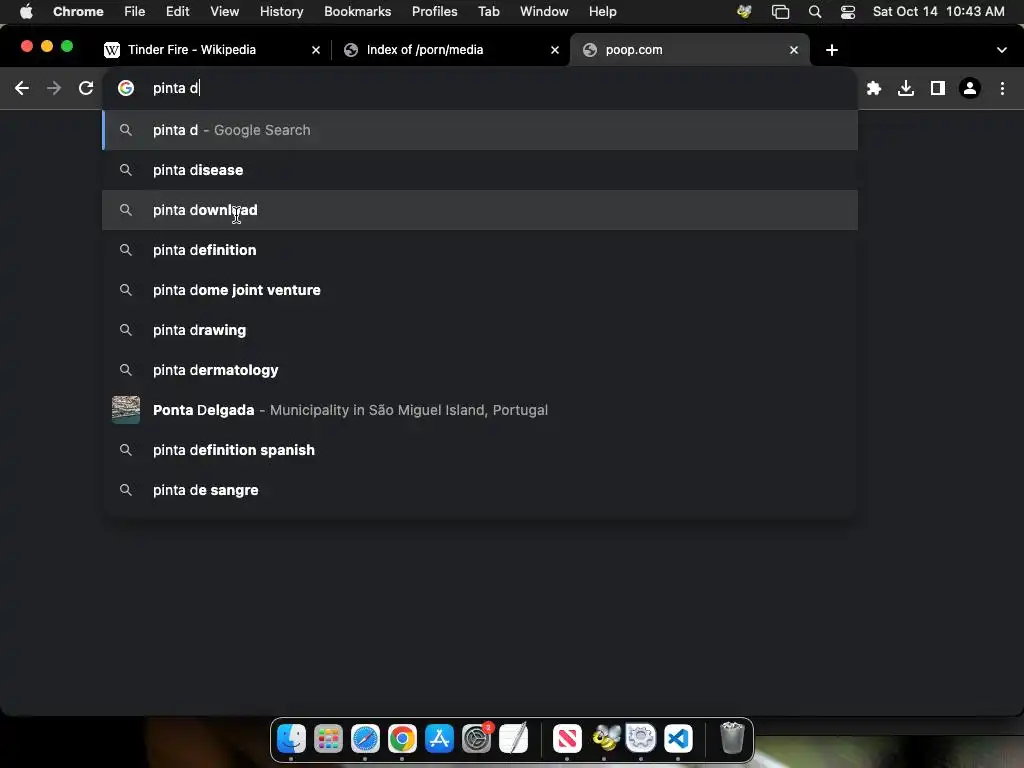1024x768 pixels.
Task: Go back with the back arrow
Action: [x=22, y=88]
